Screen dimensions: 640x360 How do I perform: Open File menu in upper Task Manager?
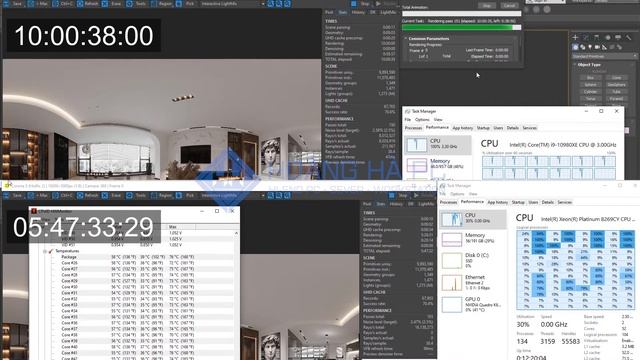pos(407,120)
